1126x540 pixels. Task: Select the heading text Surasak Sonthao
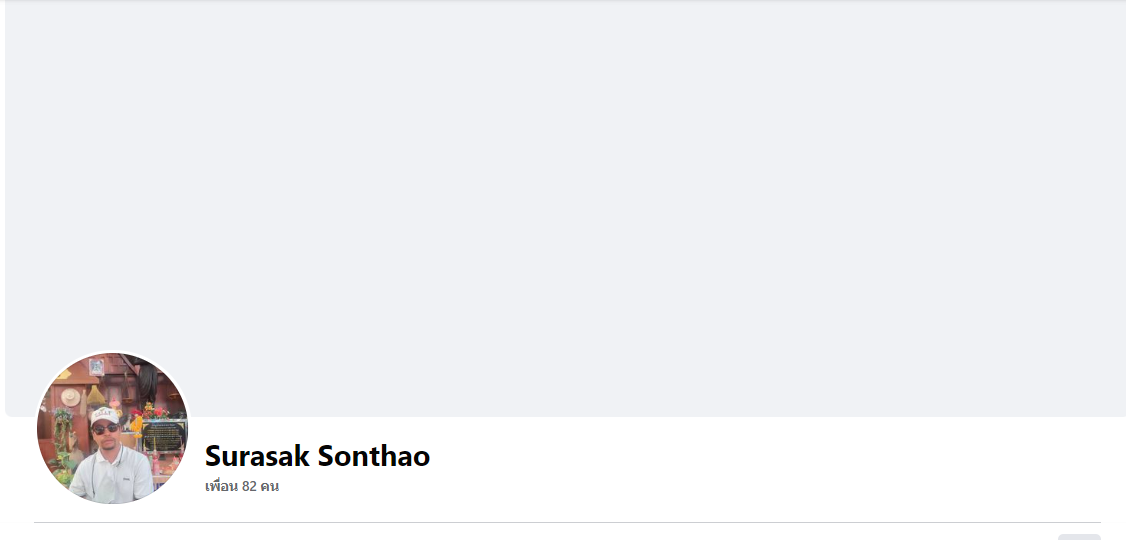317,456
